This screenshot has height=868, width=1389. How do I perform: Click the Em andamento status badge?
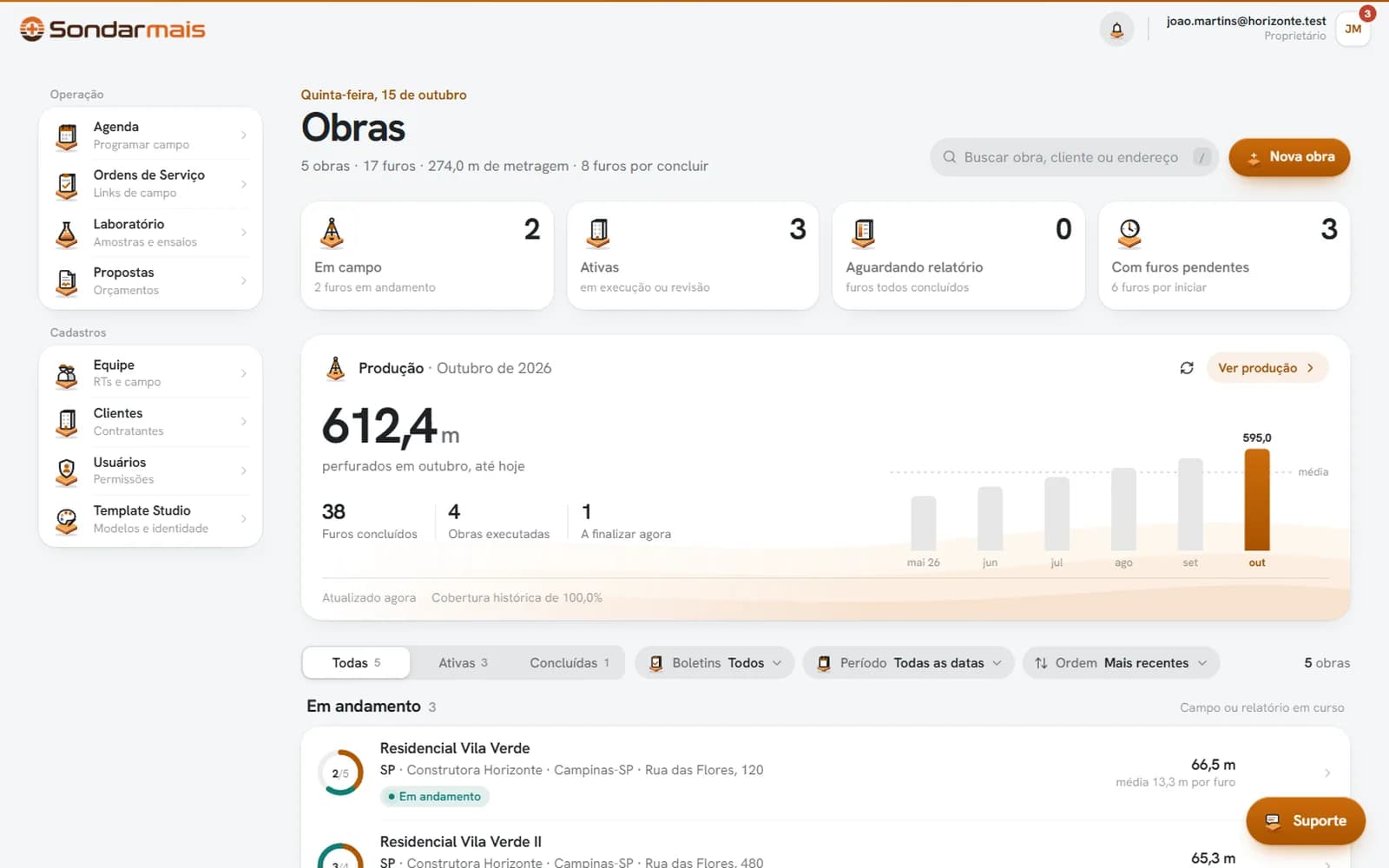(x=435, y=797)
